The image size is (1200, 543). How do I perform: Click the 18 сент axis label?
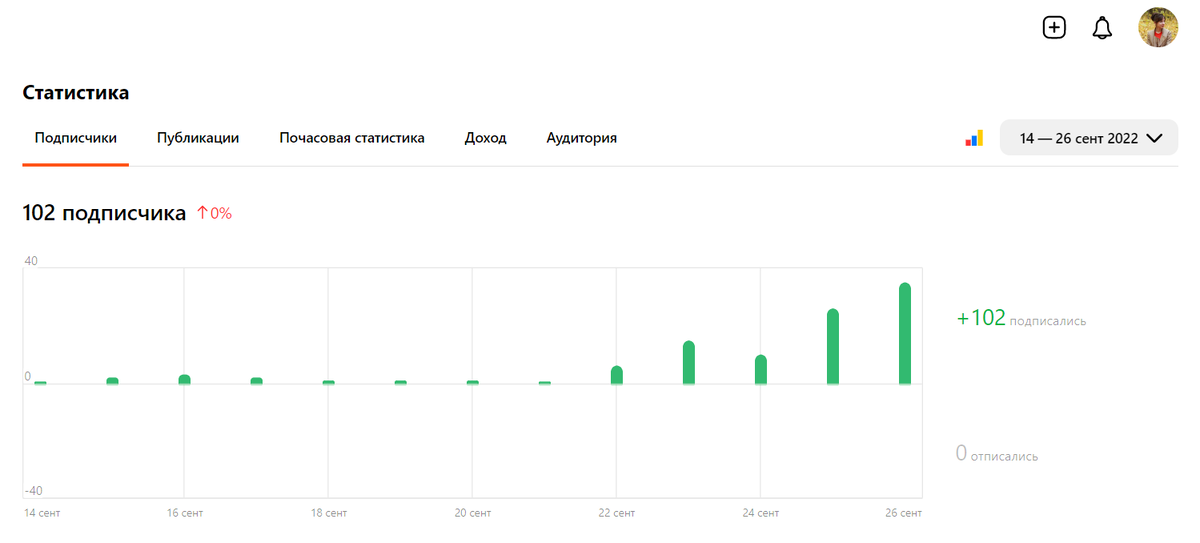(329, 513)
